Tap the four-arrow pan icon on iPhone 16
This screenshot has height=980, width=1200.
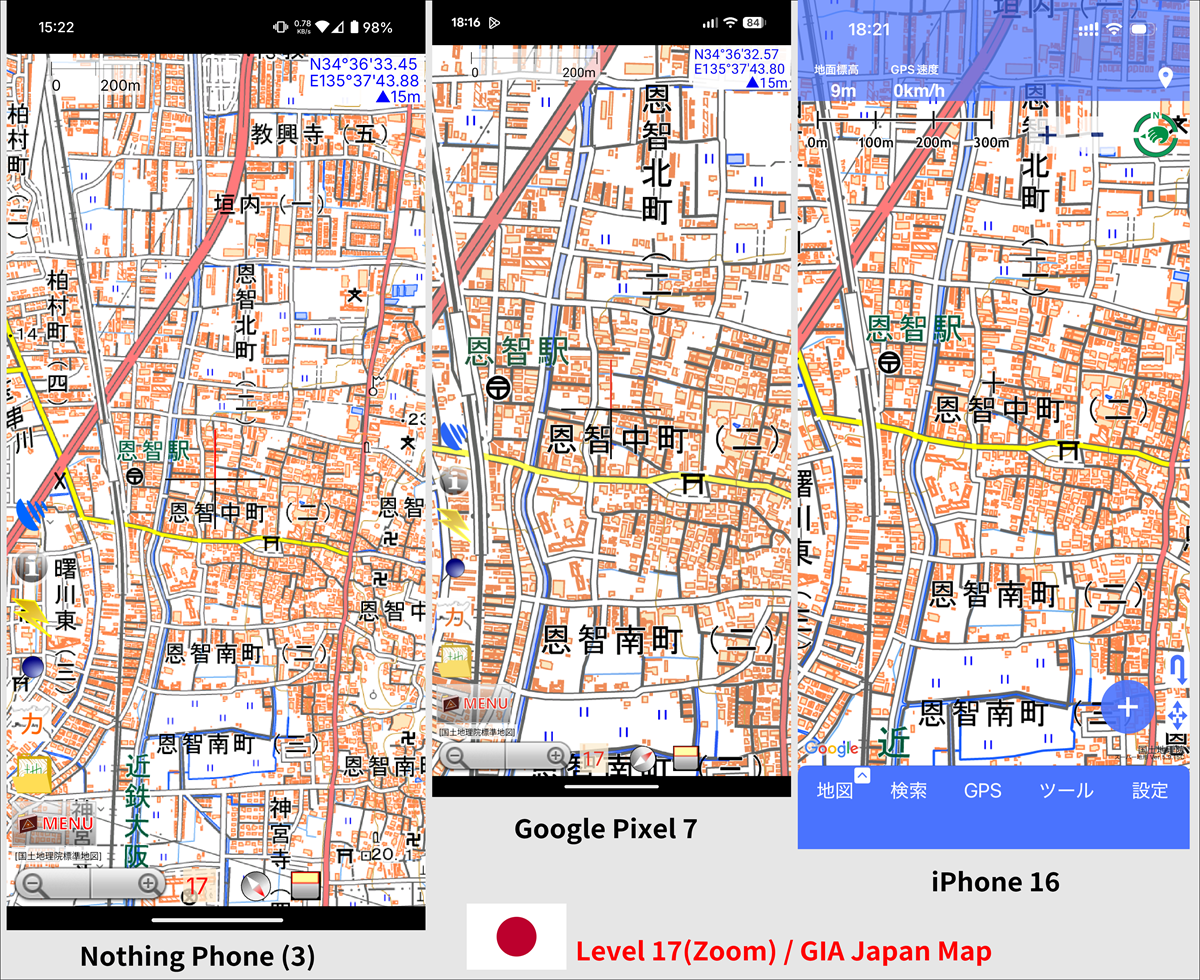pos(1178,714)
